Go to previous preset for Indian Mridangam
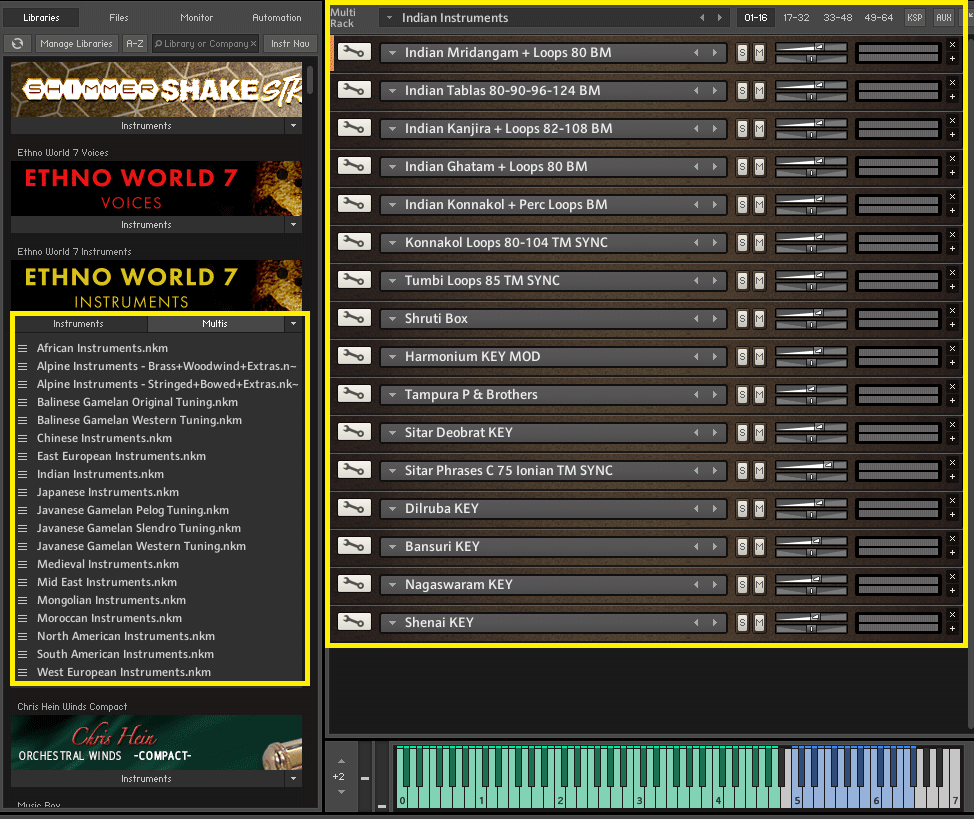The width and height of the screenshot is (974, 819). click(696, 53)
